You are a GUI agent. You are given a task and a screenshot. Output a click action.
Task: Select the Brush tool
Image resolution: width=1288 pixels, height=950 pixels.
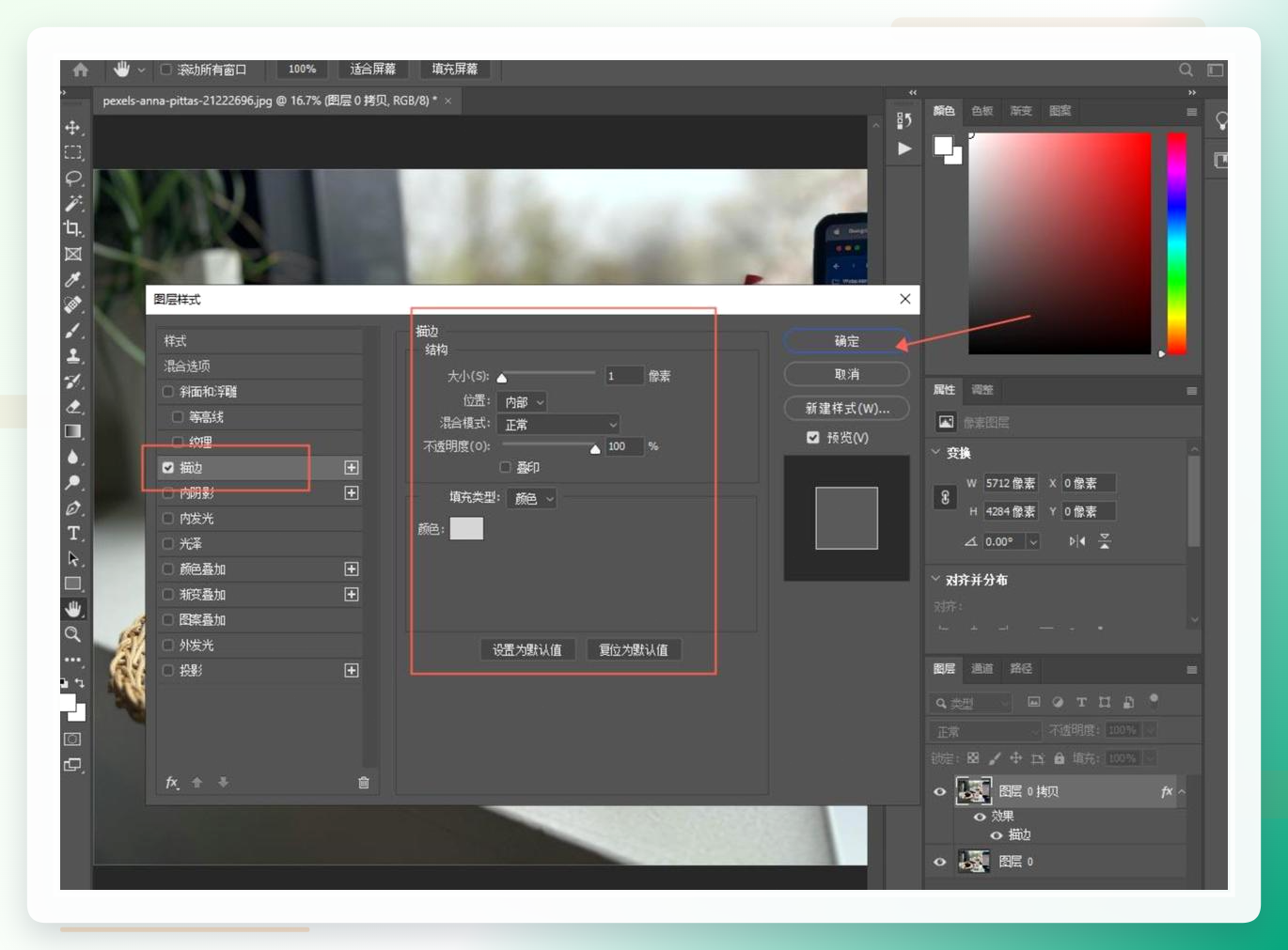tap(72, 330)
